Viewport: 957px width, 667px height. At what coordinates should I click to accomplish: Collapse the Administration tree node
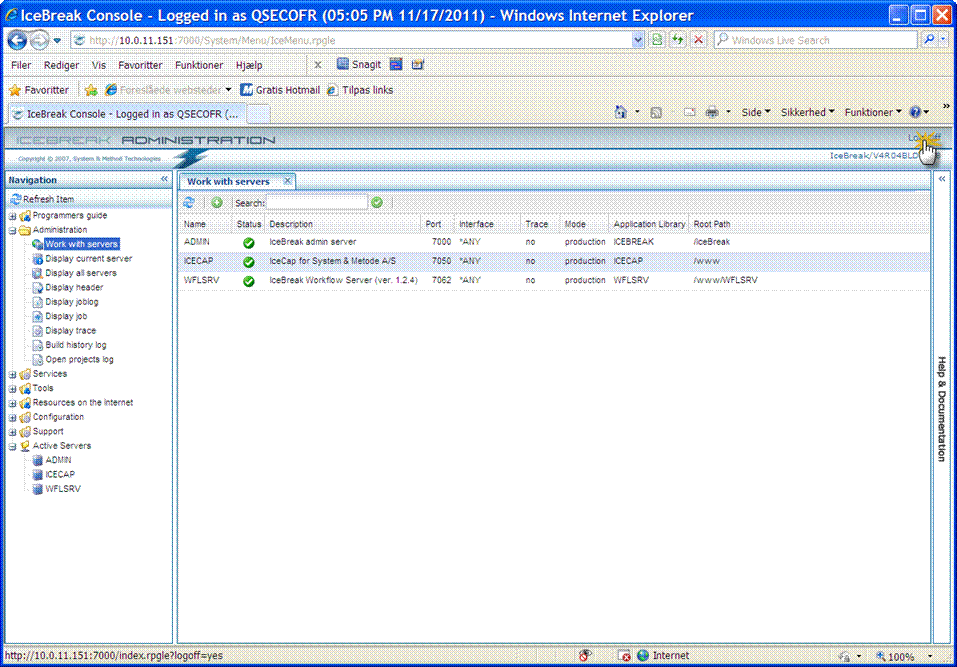(12, 230)
